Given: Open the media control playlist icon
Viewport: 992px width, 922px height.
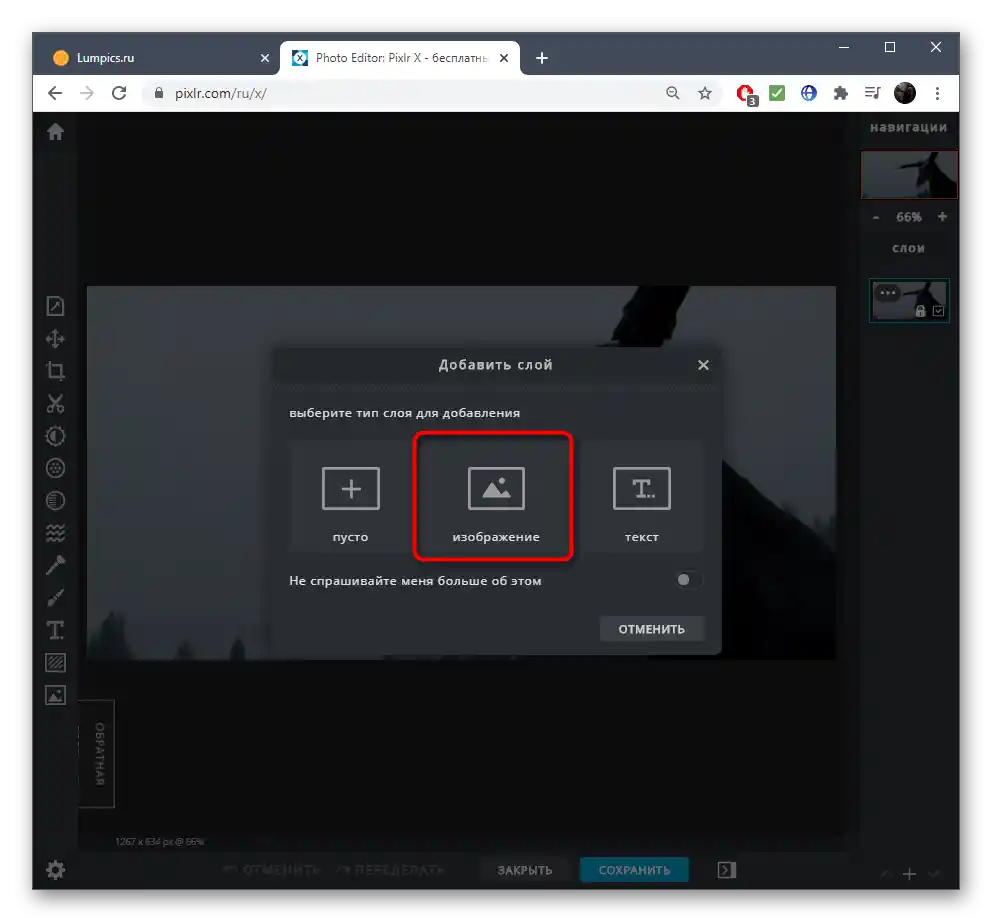Looking at the screenshot, I should coord(872,93).
